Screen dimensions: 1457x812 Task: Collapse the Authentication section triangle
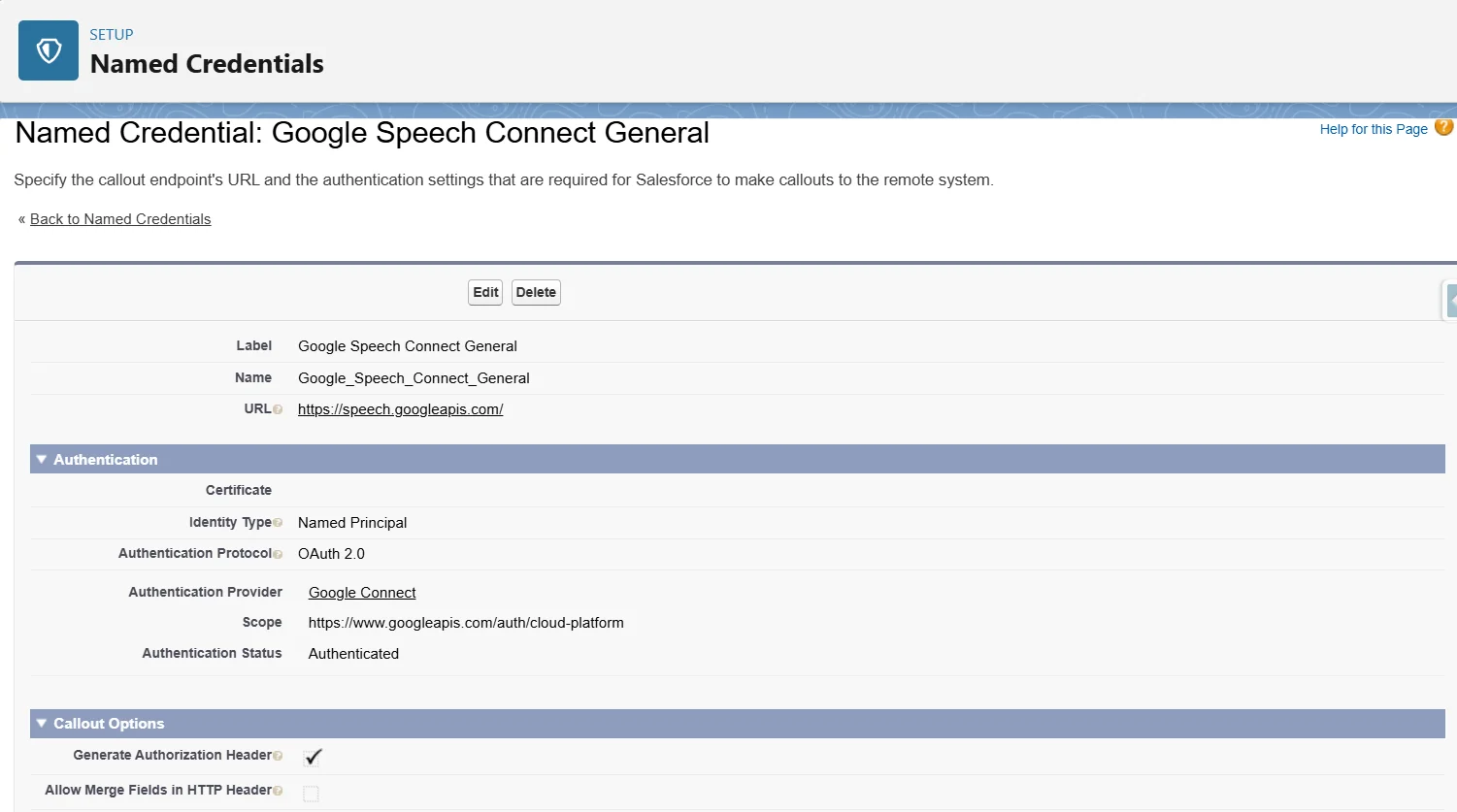[x=42, y=459]
